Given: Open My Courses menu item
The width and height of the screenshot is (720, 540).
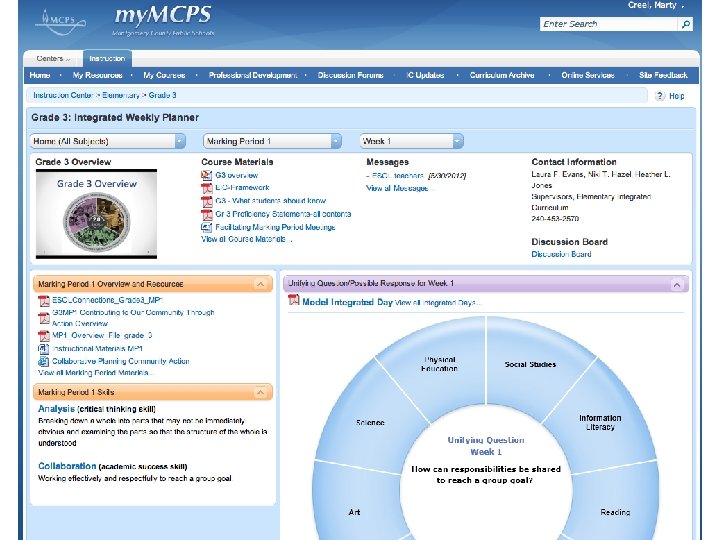Looking at the screenshot, I should [x=164, y=75].
